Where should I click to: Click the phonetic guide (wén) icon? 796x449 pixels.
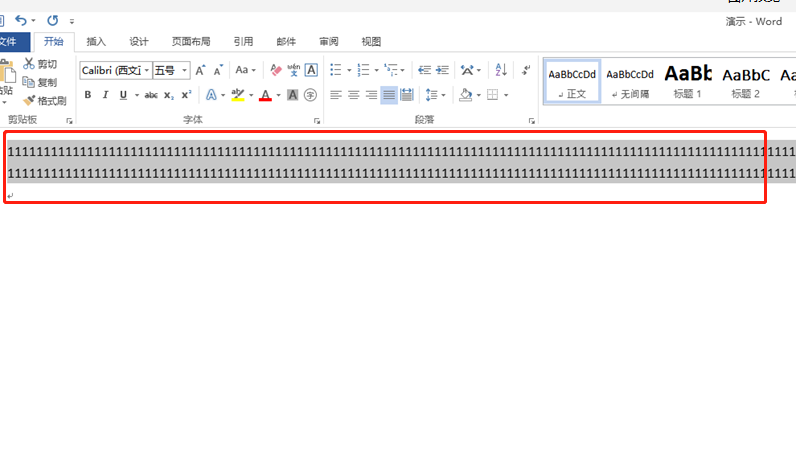click(293, 70)
